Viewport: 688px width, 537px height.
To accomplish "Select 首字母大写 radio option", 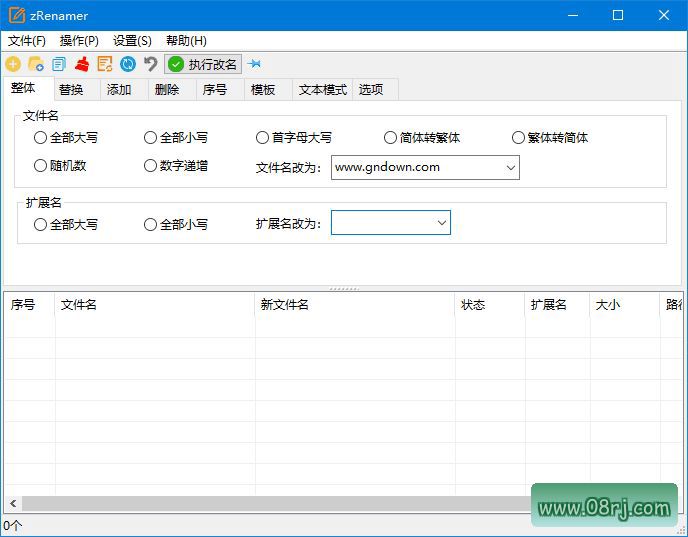I will point(294,138).
